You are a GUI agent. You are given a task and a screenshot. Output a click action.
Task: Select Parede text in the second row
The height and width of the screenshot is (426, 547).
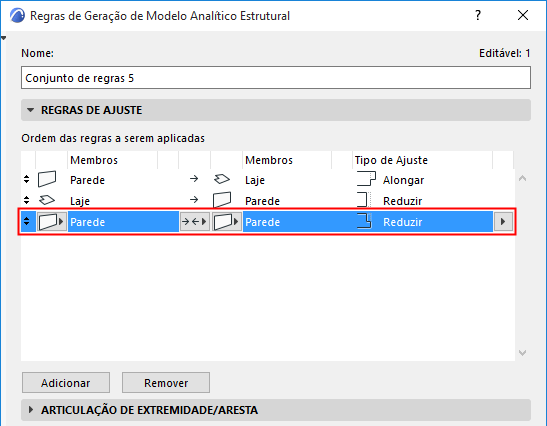pyautogui.click(x=262, y=201)
